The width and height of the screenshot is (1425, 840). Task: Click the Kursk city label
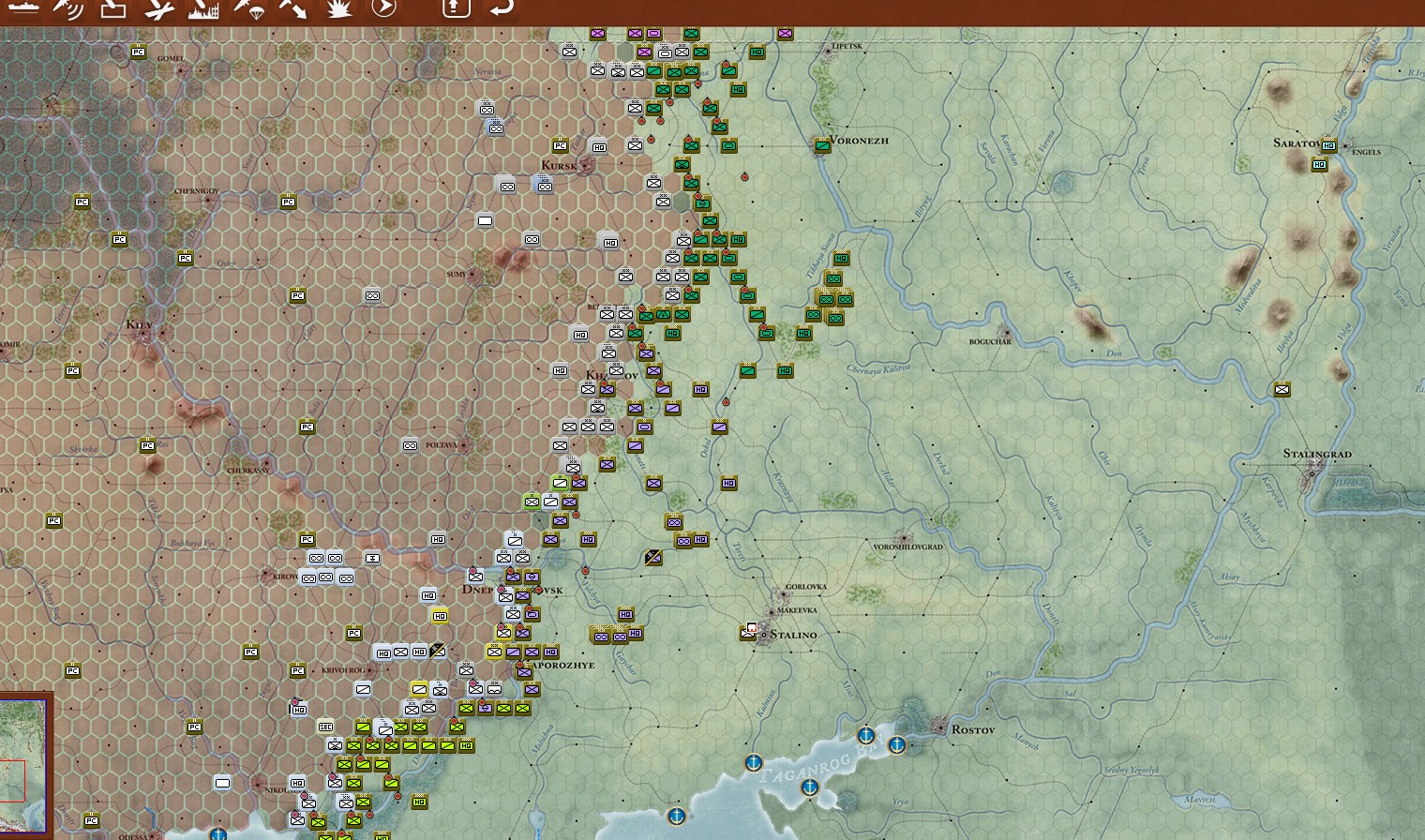[560, 166]
